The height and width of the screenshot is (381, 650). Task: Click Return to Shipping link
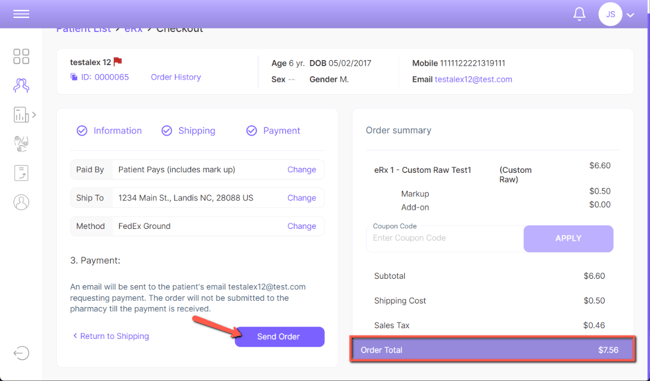click(x=111, y=336)
